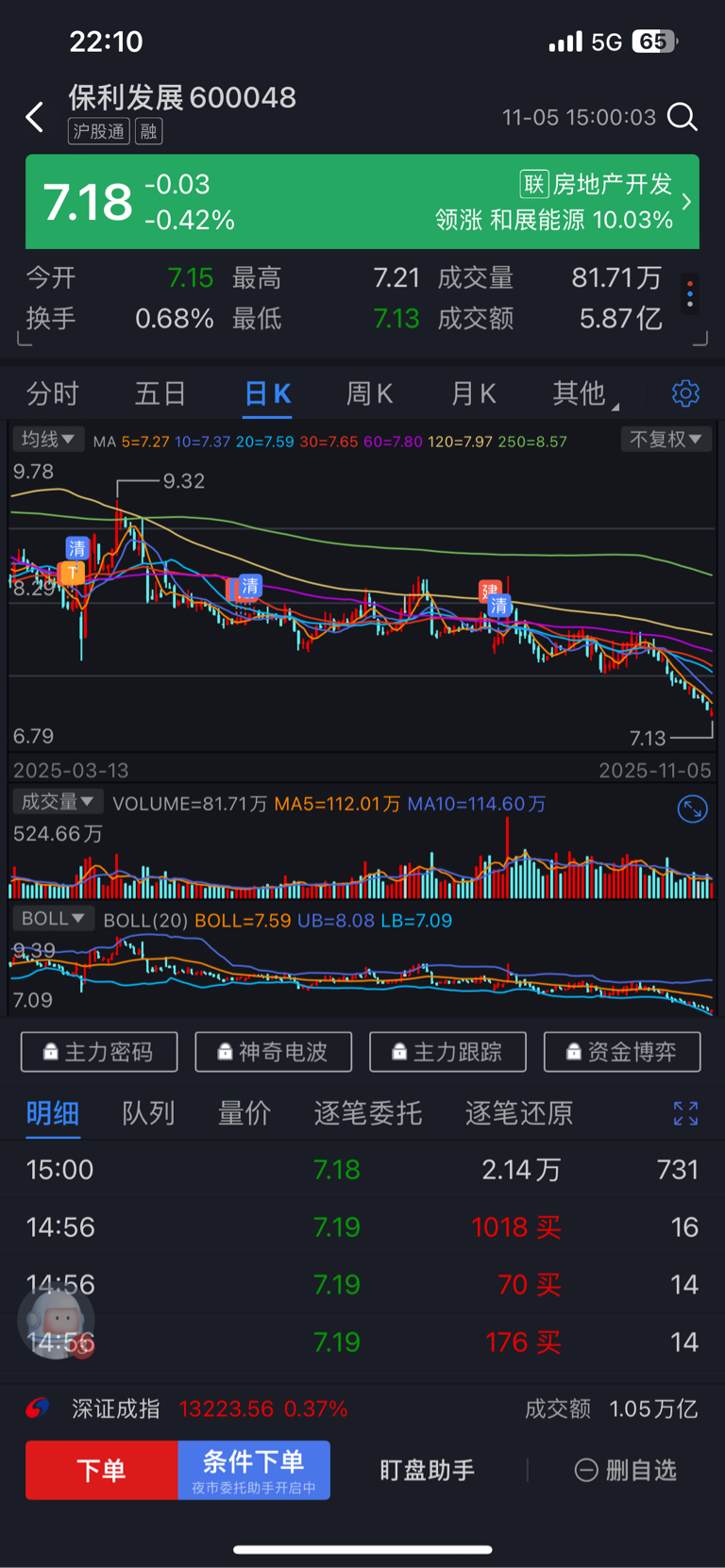Tap the 2025-03-13 chart start date
Screen dimensions: 725x1568
click(x=71, y=770)
